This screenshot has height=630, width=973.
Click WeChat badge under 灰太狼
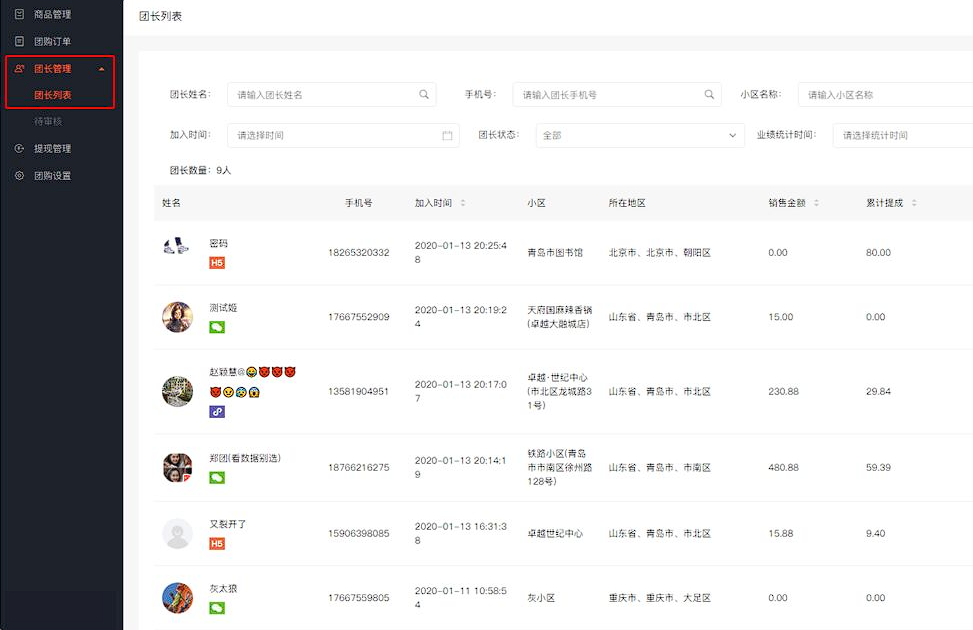point(217,608)
